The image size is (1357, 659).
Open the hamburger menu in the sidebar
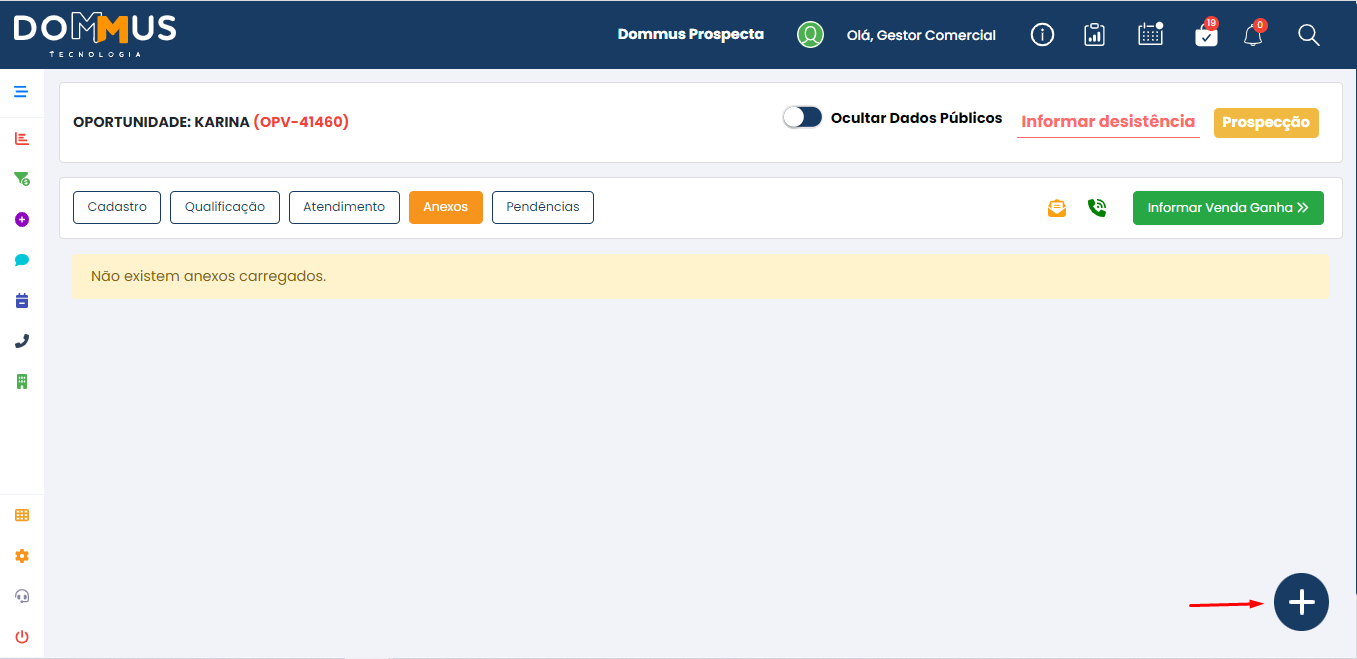coord(21,92)
